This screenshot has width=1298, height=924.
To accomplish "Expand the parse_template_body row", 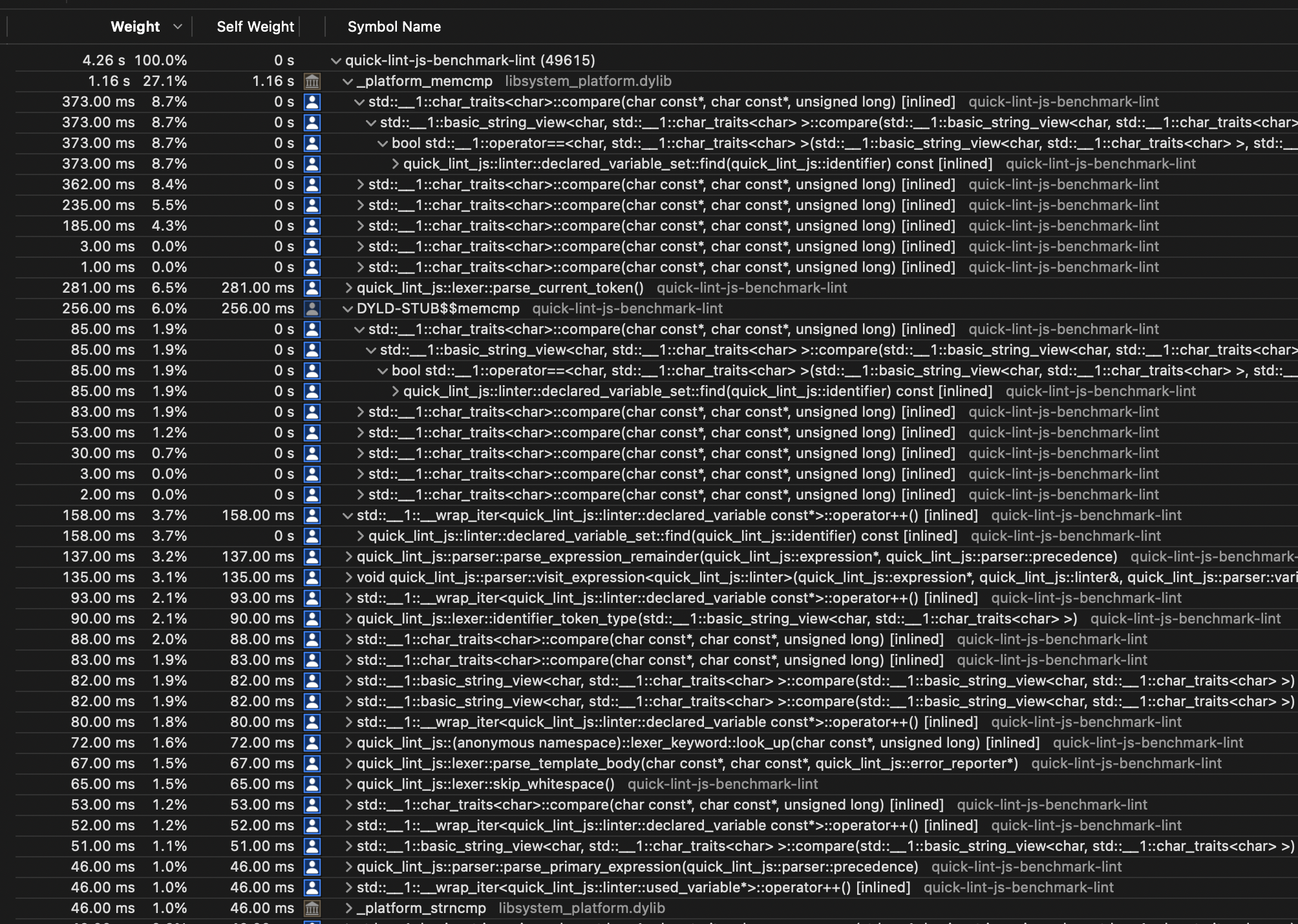I will 348,763.
